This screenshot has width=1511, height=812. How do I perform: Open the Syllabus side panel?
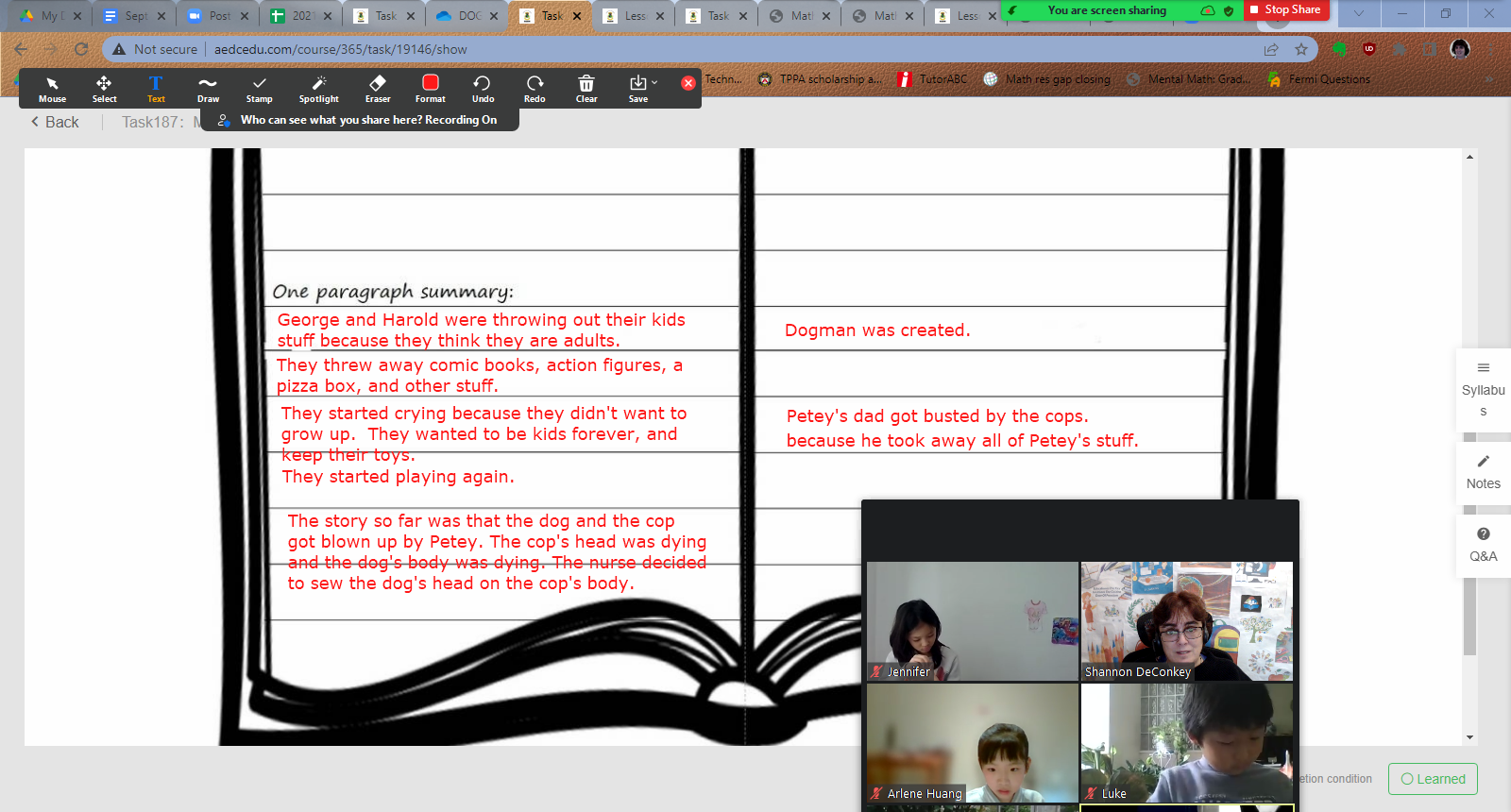[1483, 389]
